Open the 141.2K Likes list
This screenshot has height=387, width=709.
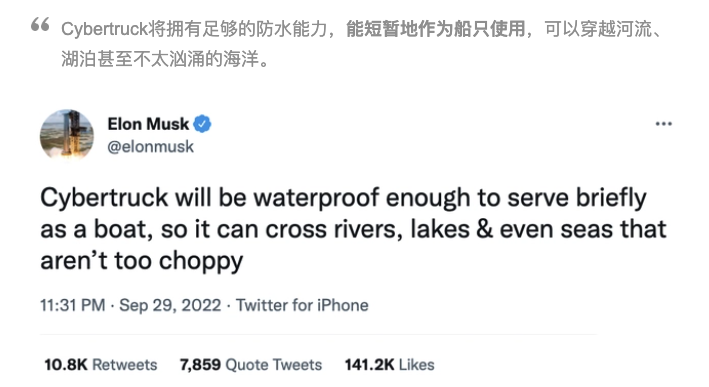389,364
